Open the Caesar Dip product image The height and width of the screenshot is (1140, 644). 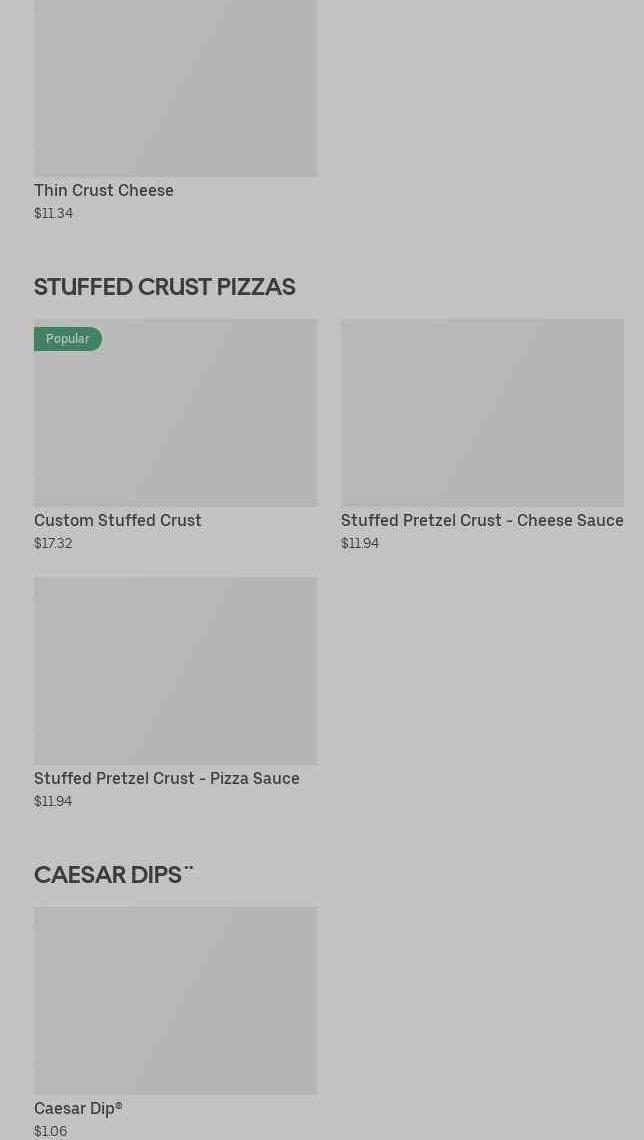click(x=175, y=1000)
